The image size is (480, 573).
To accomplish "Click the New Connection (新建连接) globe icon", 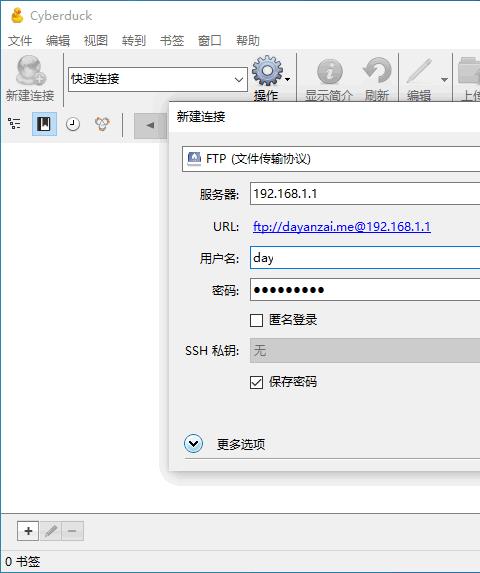I will (30, 70).
